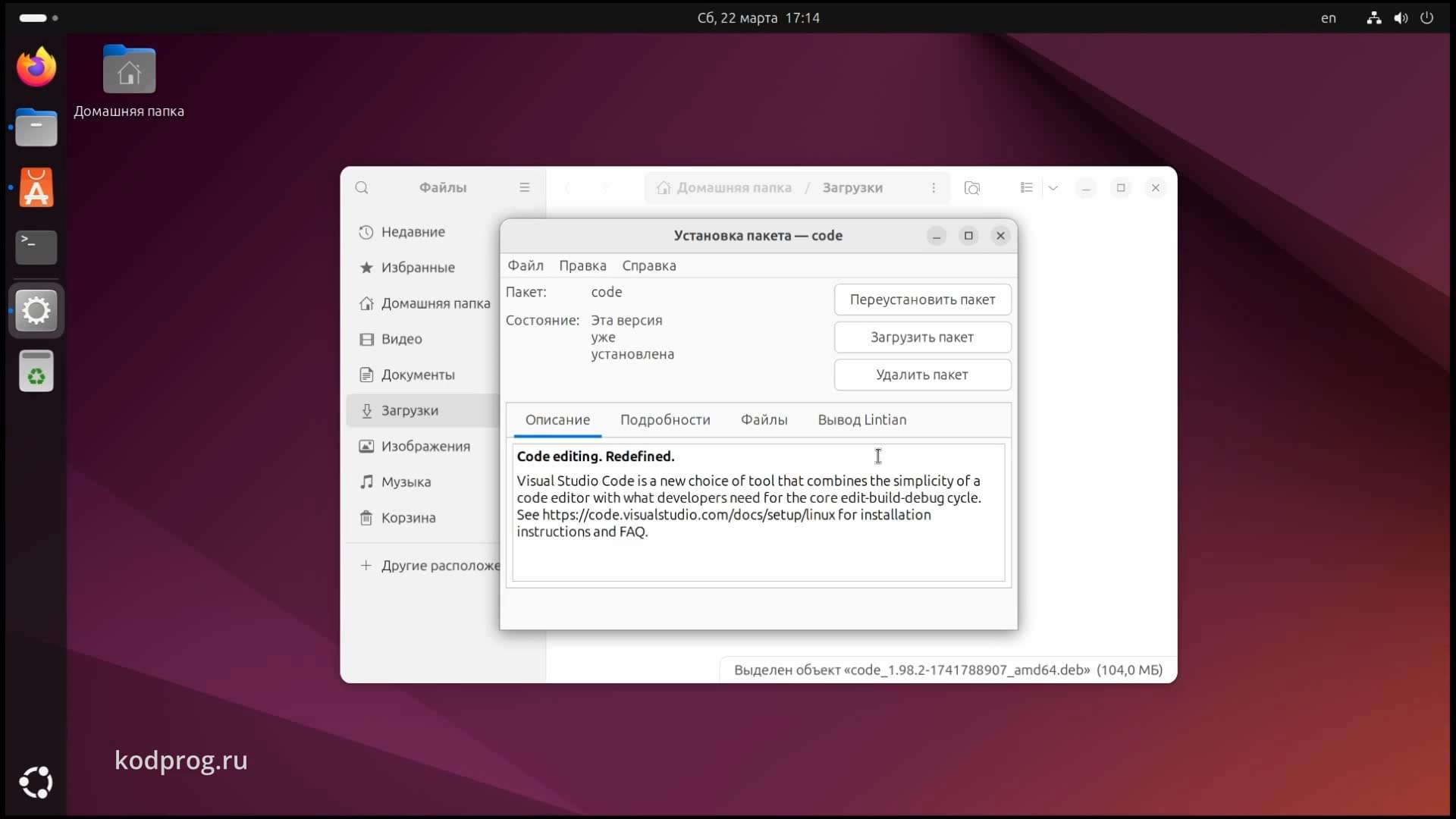Image resolution: width=1456 pixels, height=819 pixels.
Task: Open Settings gear icon in dock
Action: 36,310
